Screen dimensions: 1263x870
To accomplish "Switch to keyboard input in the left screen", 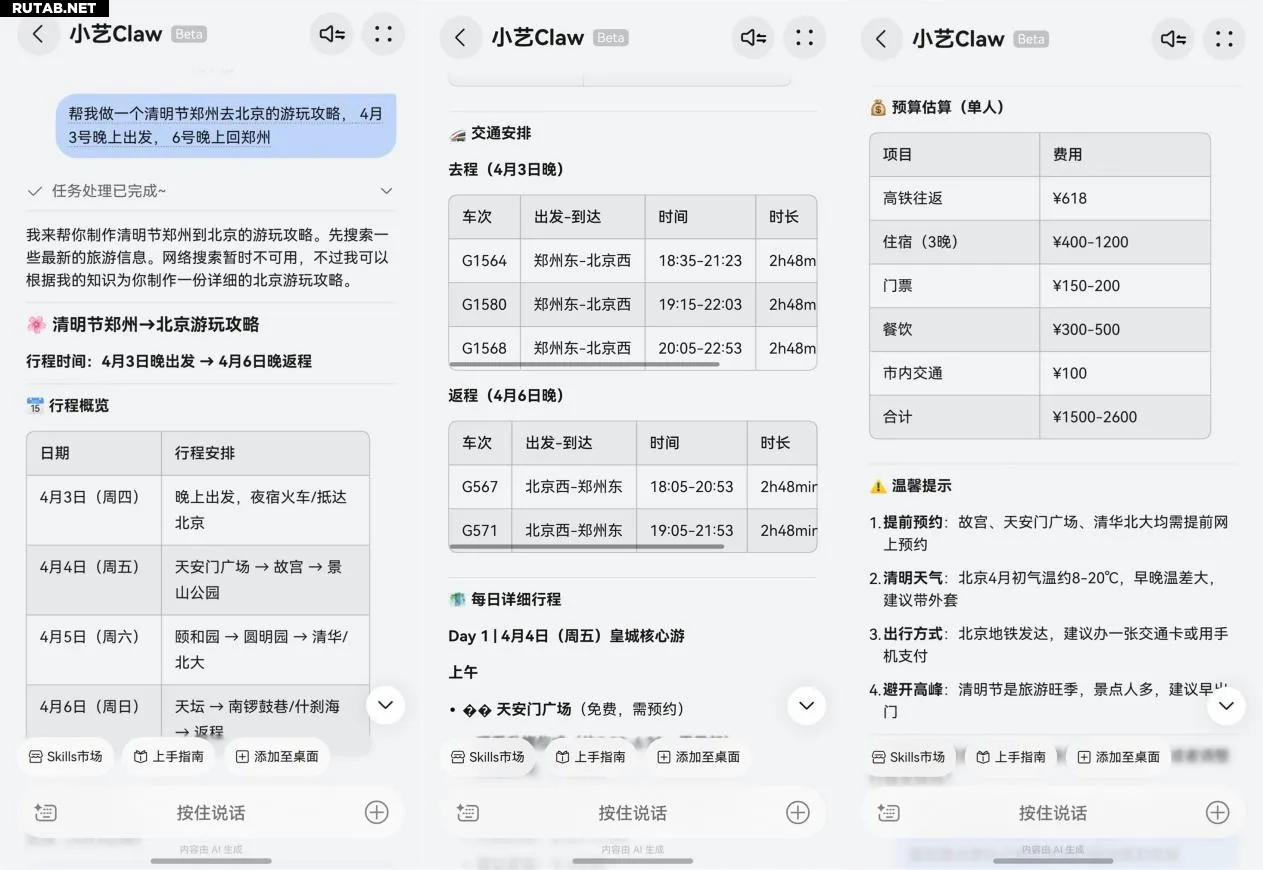I will 45,813.
